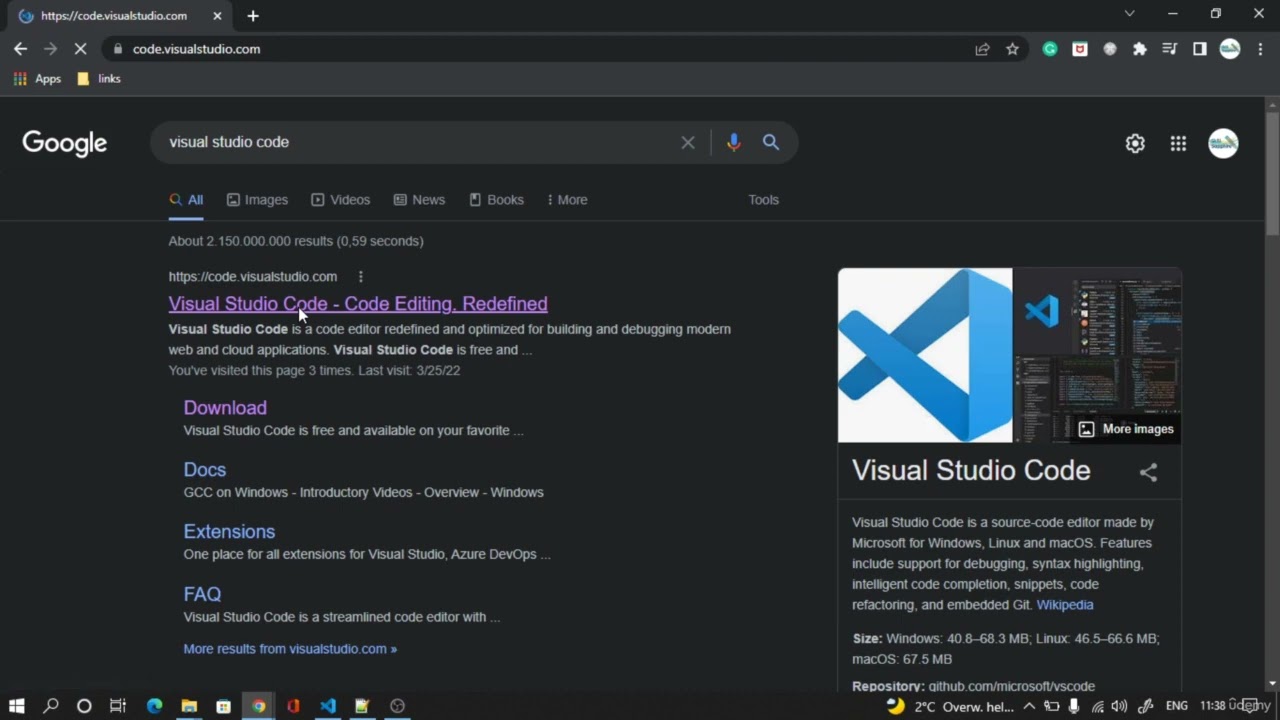Open the Docs sitelink

(205, 470)
